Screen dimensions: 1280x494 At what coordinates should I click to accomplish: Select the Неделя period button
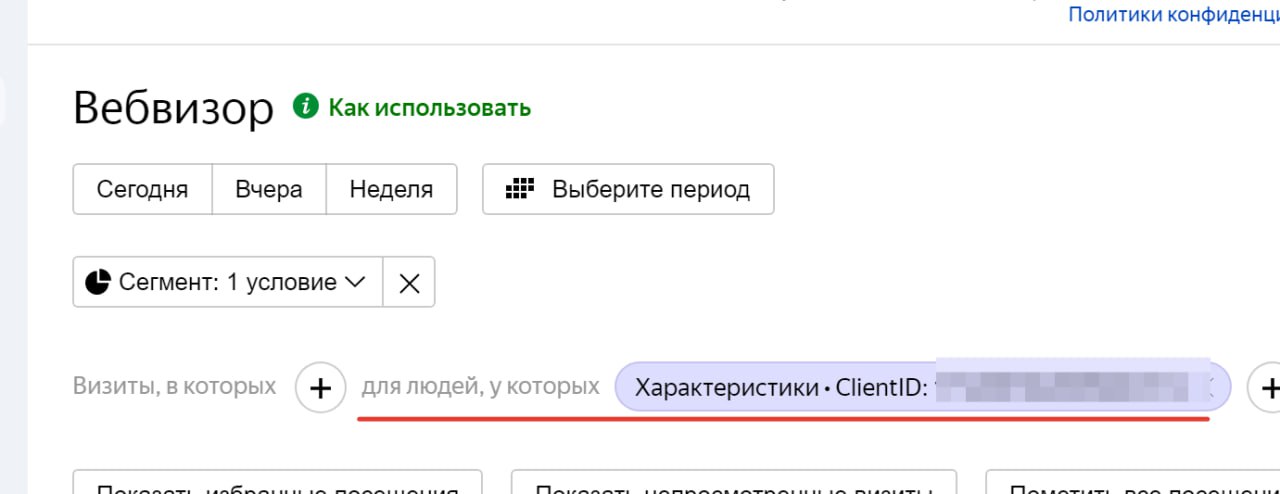tap(391, 189)
